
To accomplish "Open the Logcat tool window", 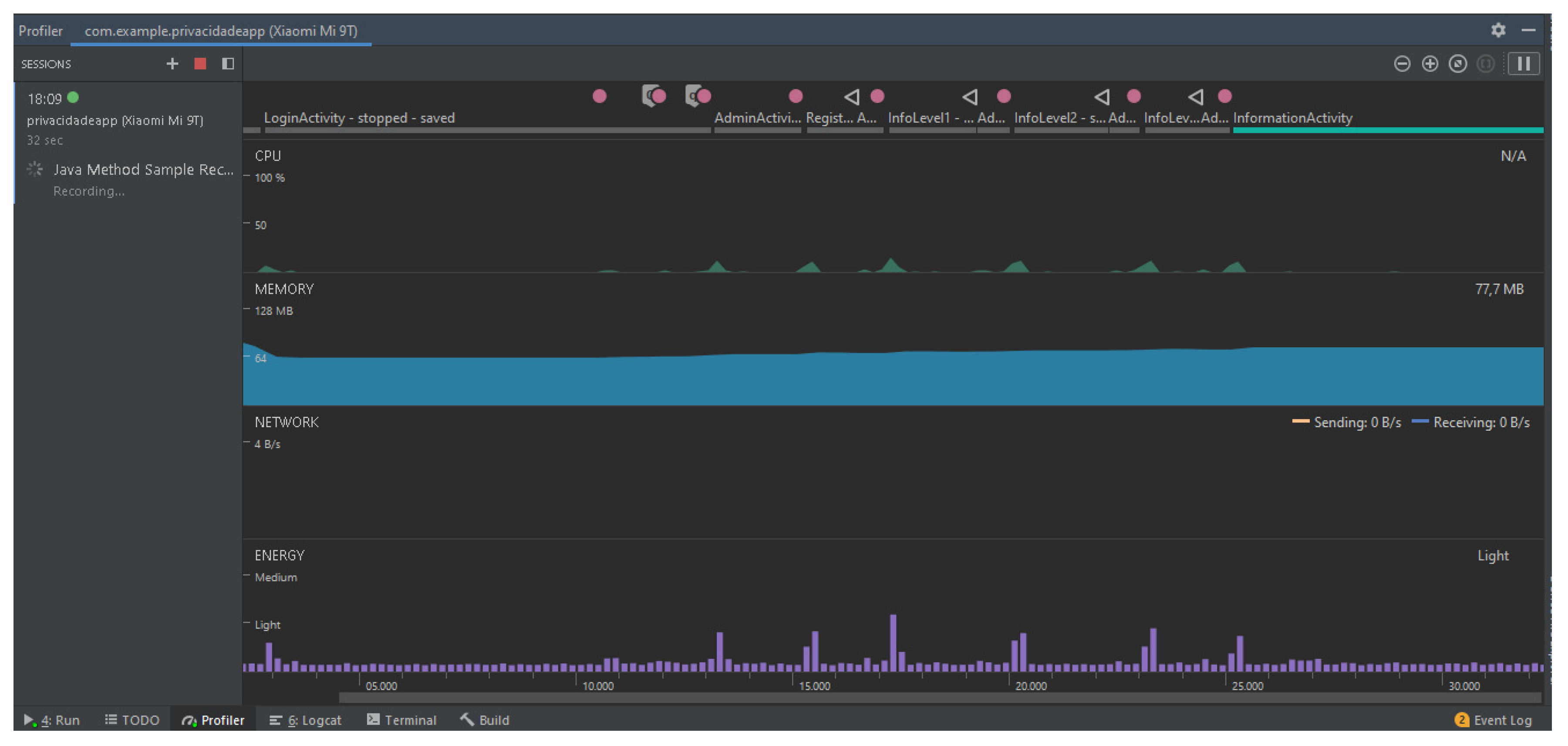I will pos(306,720).
